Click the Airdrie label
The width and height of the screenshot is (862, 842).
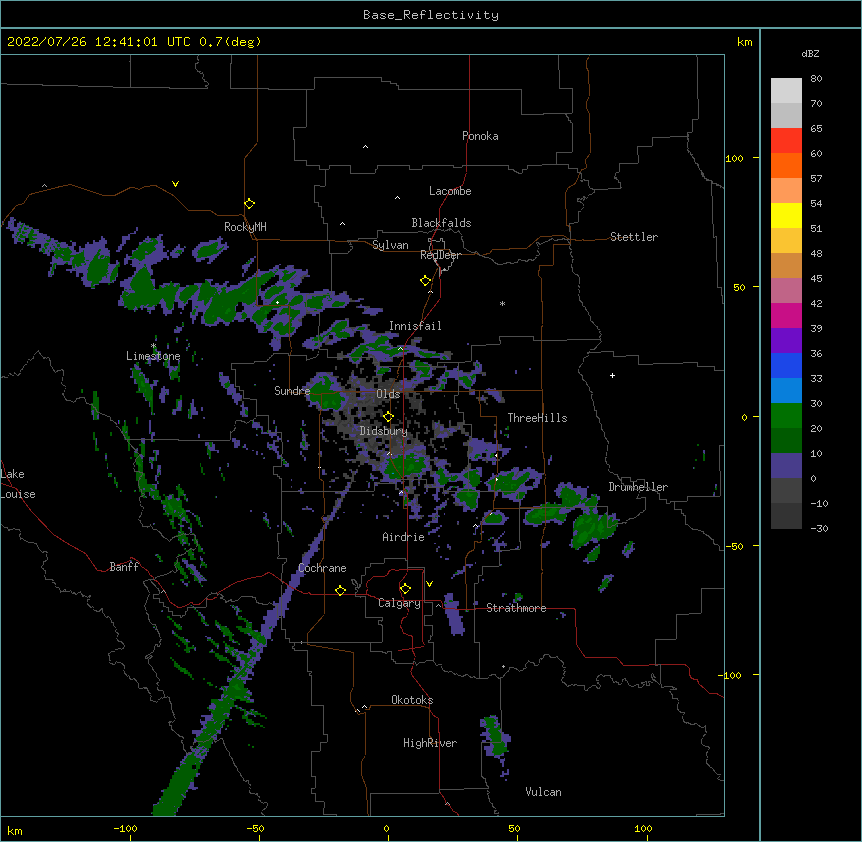coord(404,537)
